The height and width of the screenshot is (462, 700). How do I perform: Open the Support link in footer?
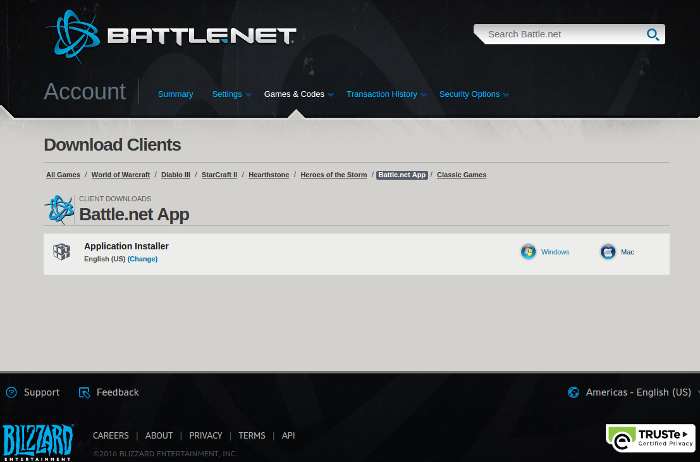pos(42,392)
